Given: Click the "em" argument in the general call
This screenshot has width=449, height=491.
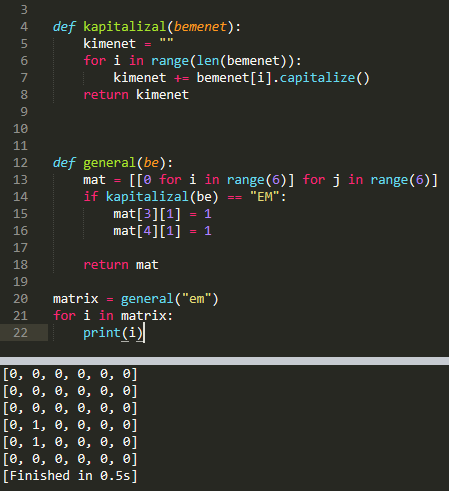Looking at the screenshot, I should click(196, 299).
